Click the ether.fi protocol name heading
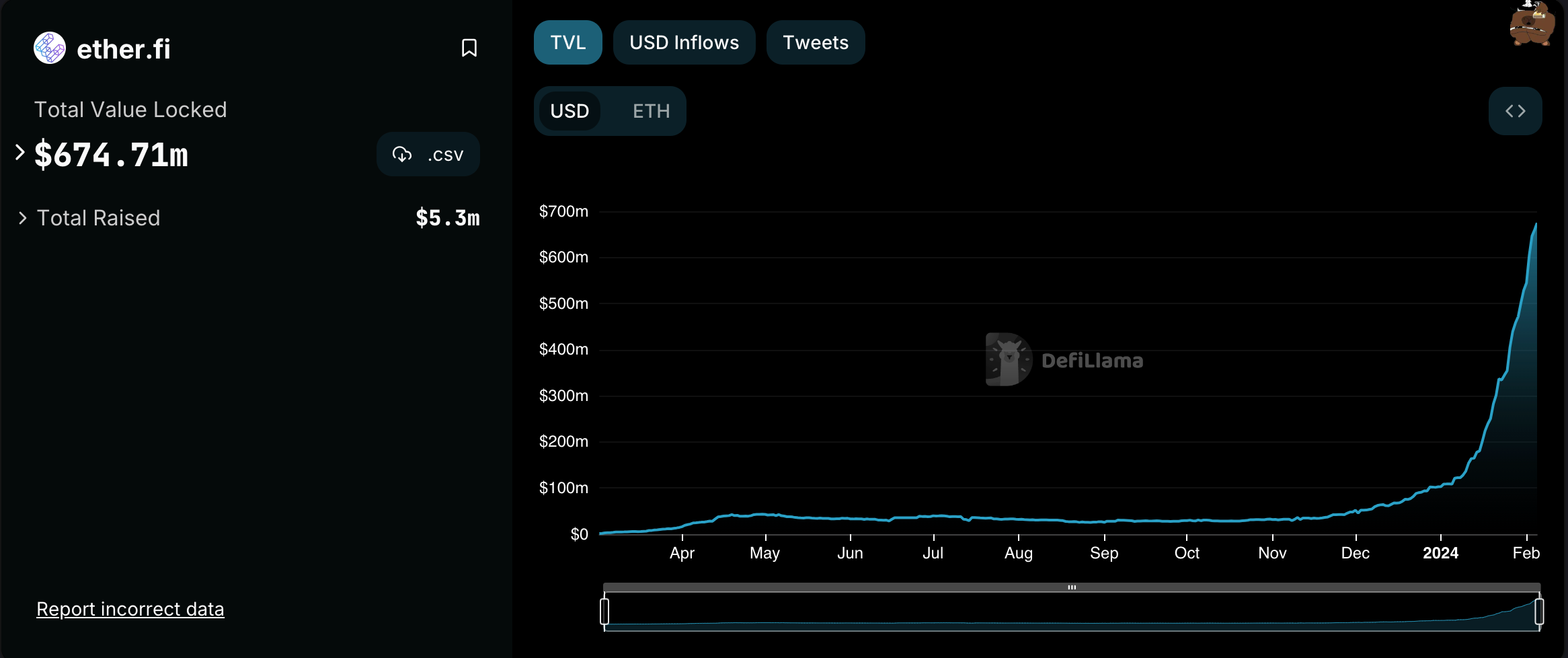Screen dimensions: 1568x658 click(x=124, y=48)
